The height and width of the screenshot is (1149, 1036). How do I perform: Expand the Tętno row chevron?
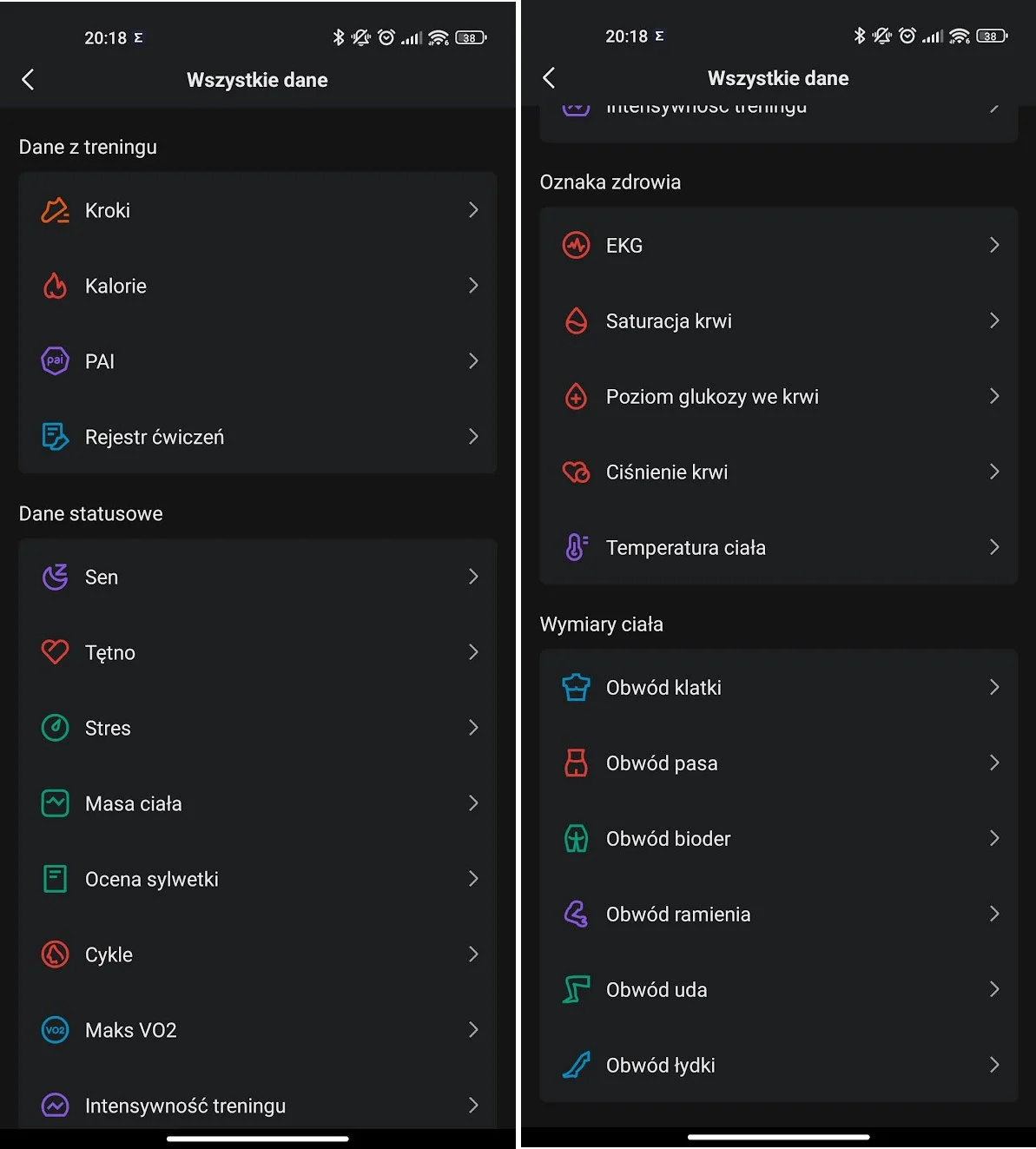473,652
